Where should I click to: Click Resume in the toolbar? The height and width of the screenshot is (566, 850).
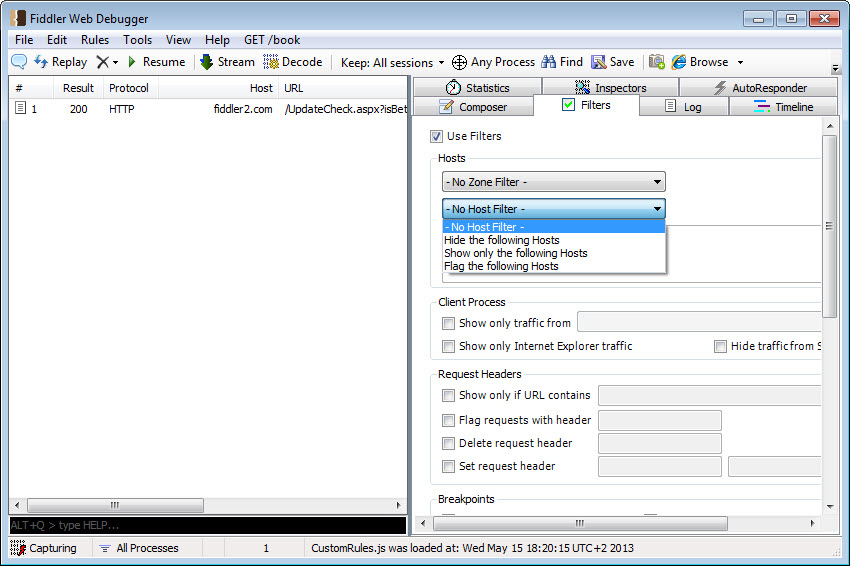(157, 62)
